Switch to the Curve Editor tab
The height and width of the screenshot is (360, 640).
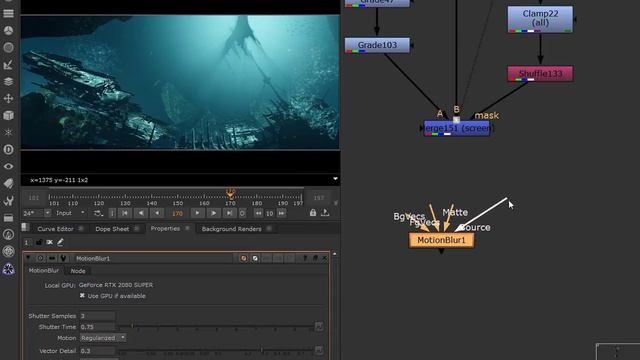55,229
